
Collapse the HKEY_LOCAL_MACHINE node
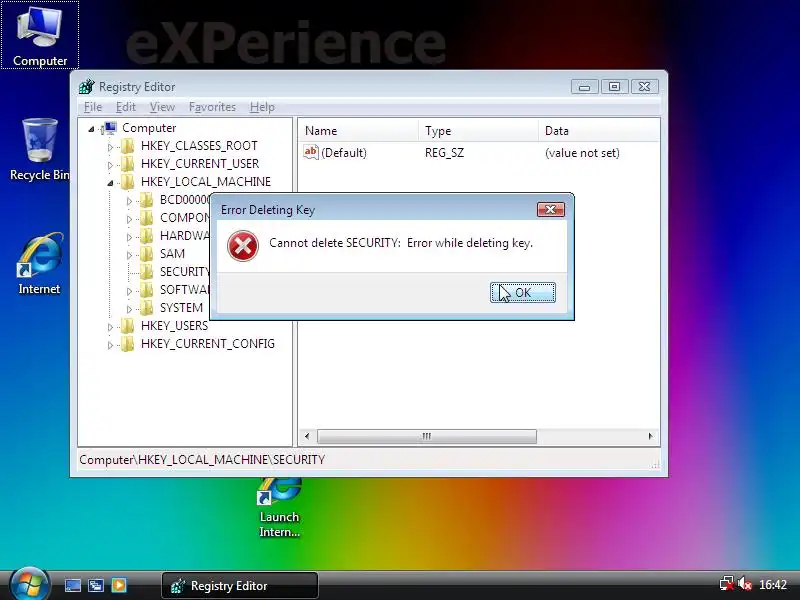point(110,183)
